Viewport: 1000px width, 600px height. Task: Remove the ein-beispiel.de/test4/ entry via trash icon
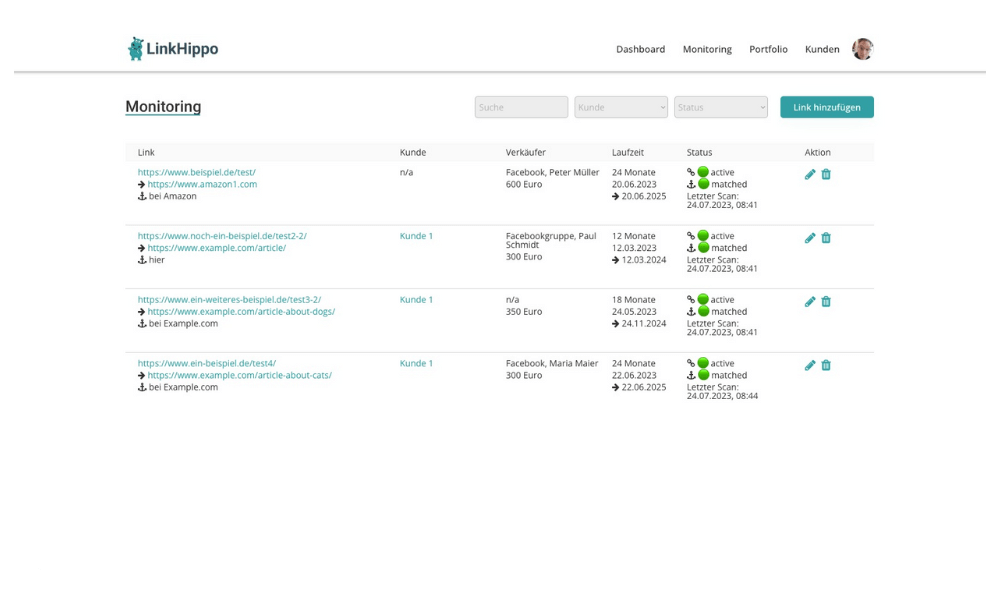point(826,365)
